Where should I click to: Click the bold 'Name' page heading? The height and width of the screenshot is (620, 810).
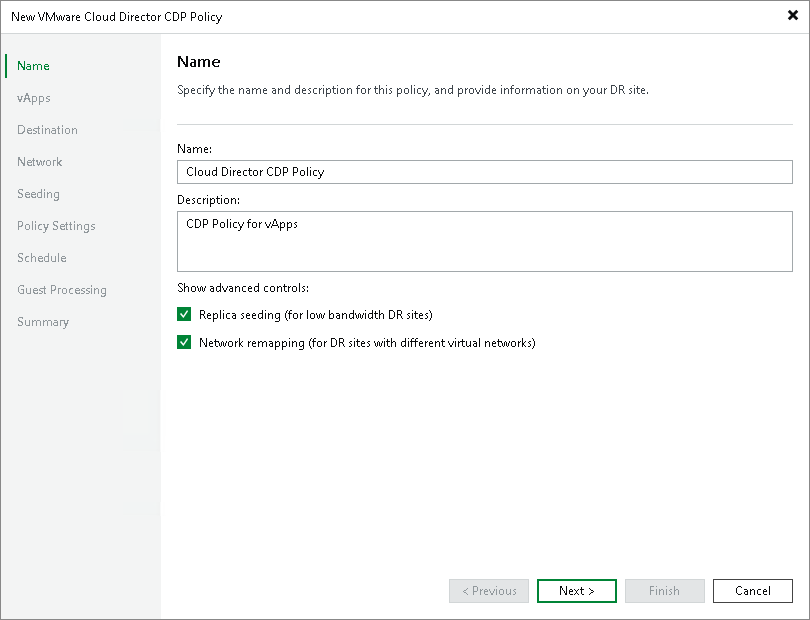(198, 62)
